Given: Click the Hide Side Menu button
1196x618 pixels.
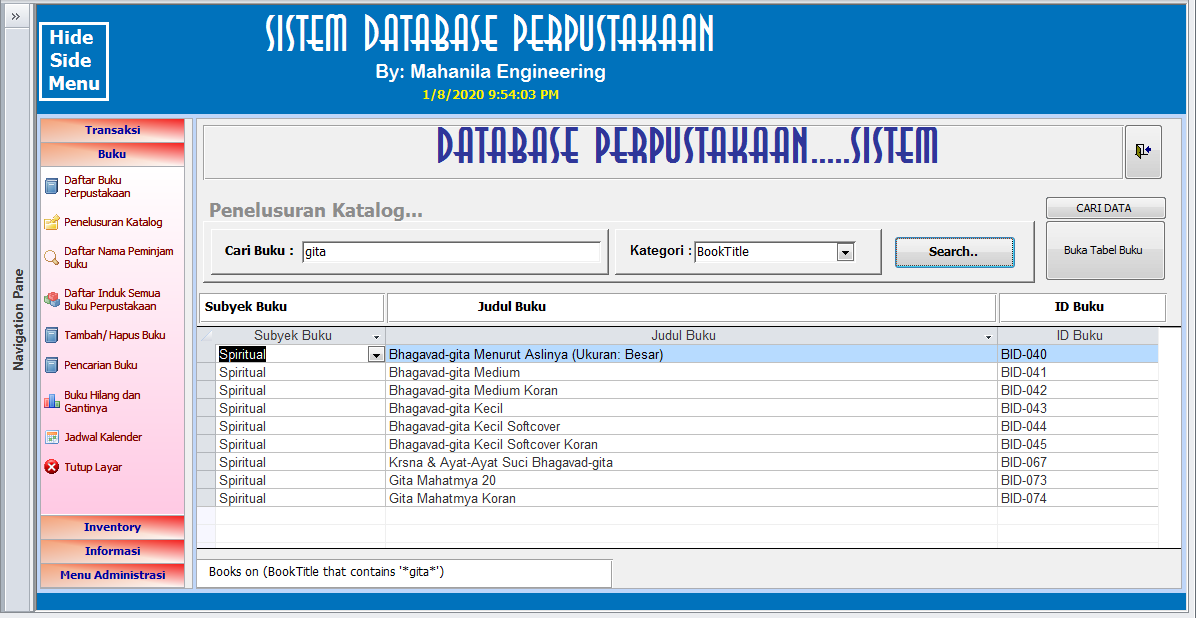Looking at the screenshot, I should 73,61.
